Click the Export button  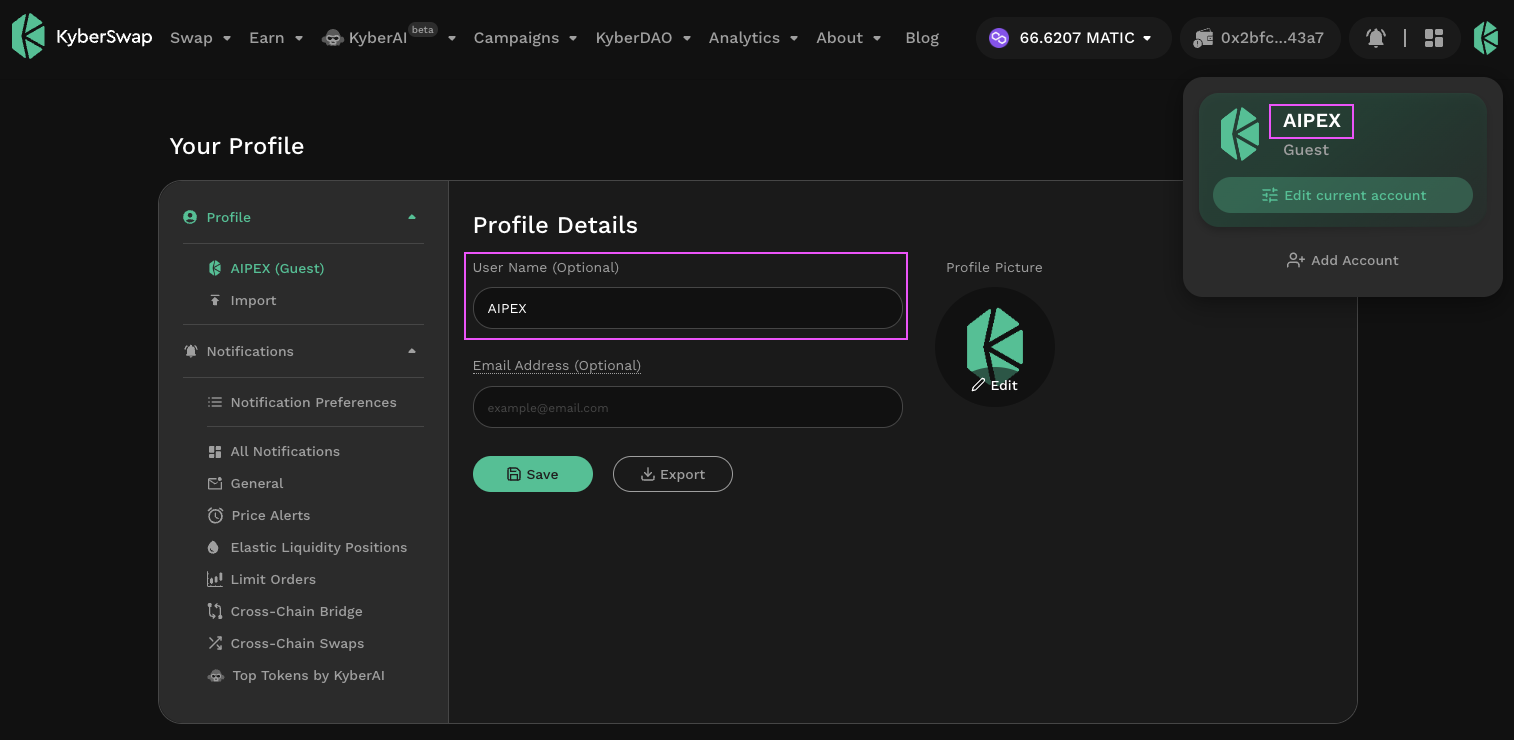coord(672,474)
